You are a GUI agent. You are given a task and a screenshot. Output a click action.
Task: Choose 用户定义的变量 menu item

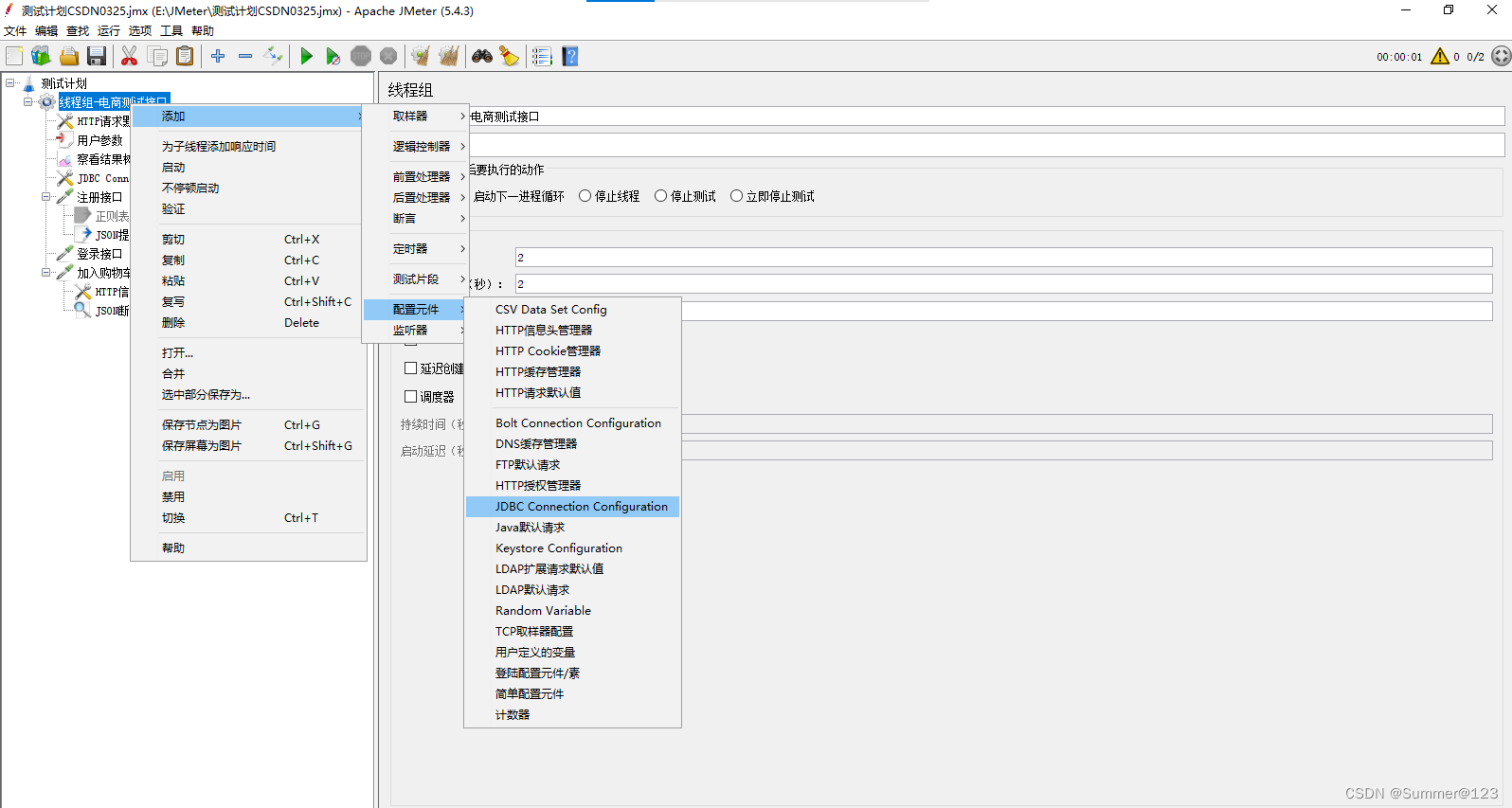point(572,653)
